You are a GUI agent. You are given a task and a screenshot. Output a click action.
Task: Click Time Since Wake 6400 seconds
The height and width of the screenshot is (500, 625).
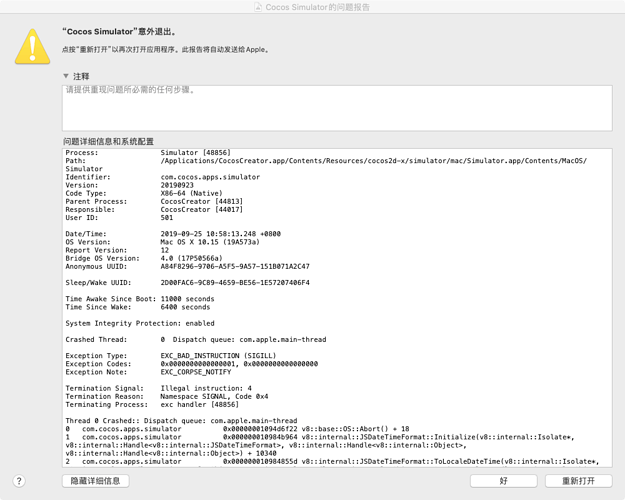pyautogui.click(x=138, y=307)
